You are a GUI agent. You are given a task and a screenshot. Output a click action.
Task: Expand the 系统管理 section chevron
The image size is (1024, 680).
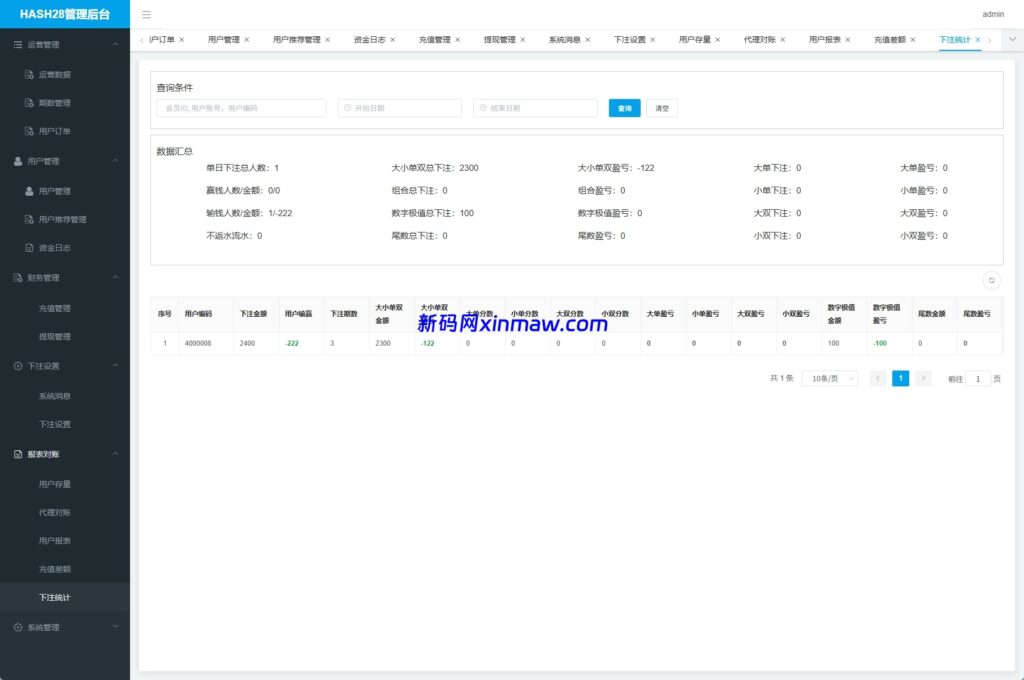point(115,627)
